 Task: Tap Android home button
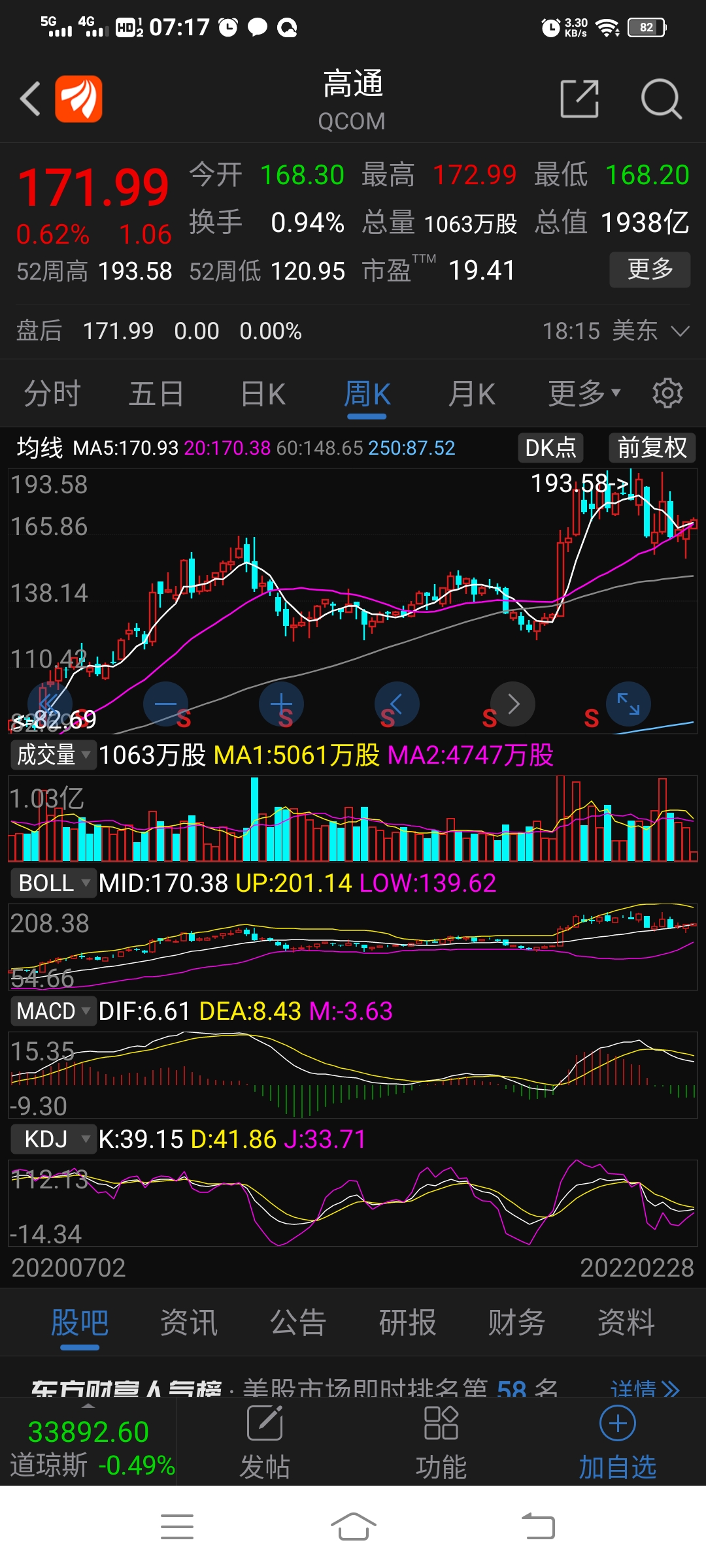(x=353, y=1527)
